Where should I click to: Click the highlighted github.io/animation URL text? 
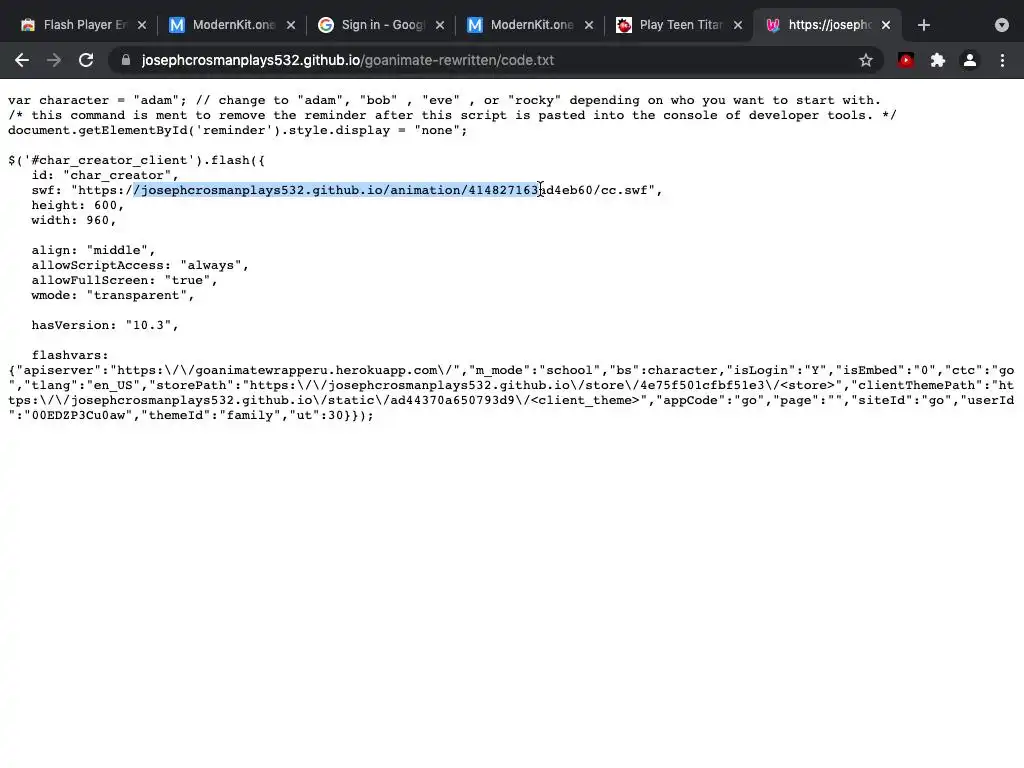point(336,190)
